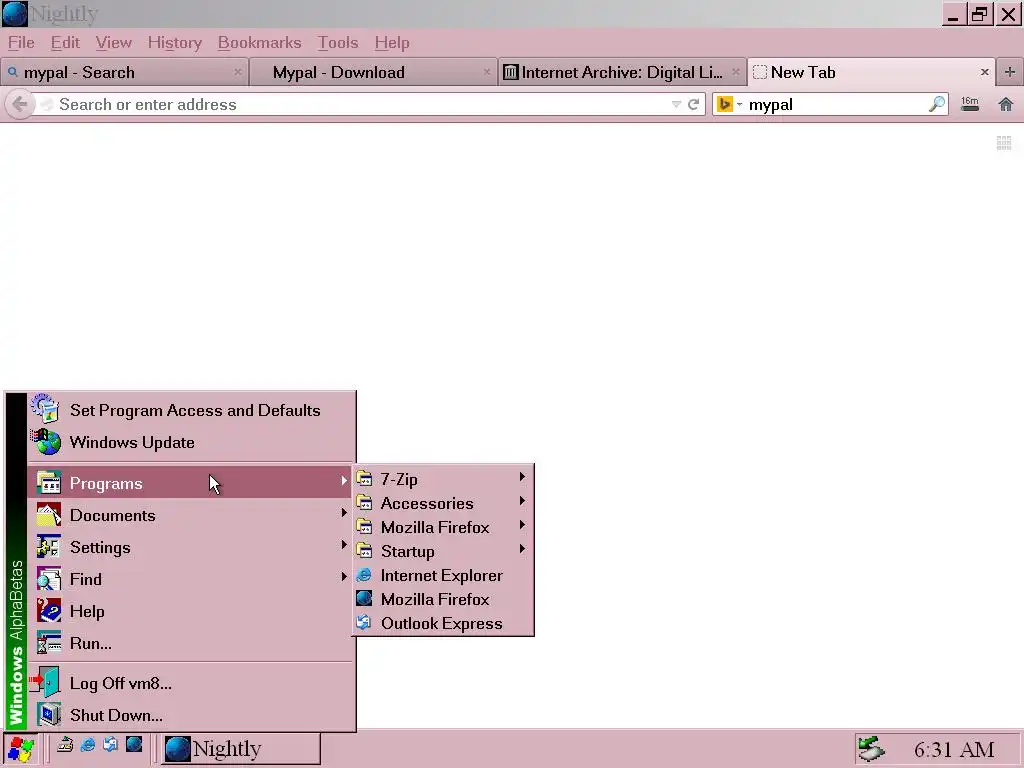Switch to Mypal - Download tab
The image size is (1024, 768).
[x=372, y=72]
